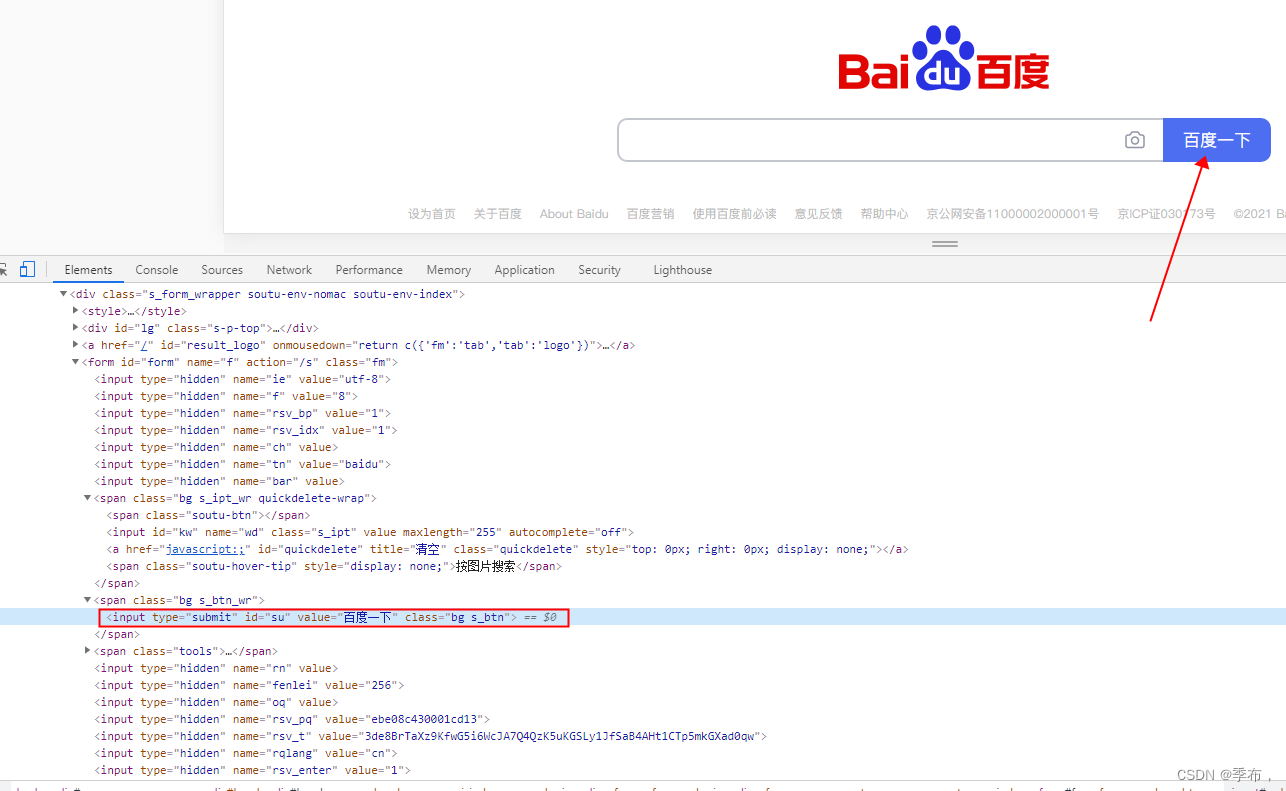Open the 关于百度 footer link
The width and height of the screenshot is (1286, 791).
pyautogui.click(x=498, y=214)
